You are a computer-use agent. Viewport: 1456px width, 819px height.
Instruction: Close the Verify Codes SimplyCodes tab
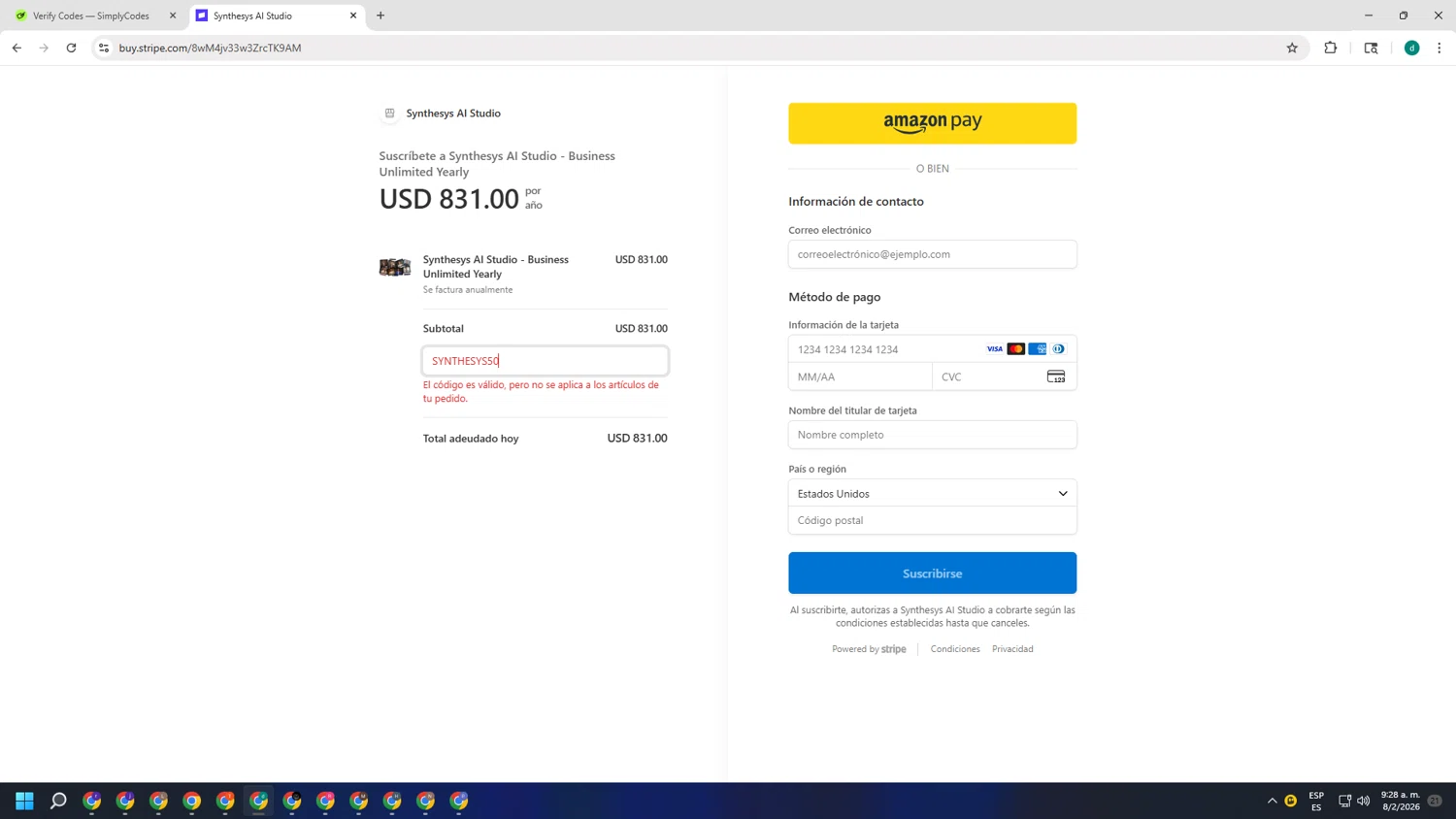click(173, 16)
